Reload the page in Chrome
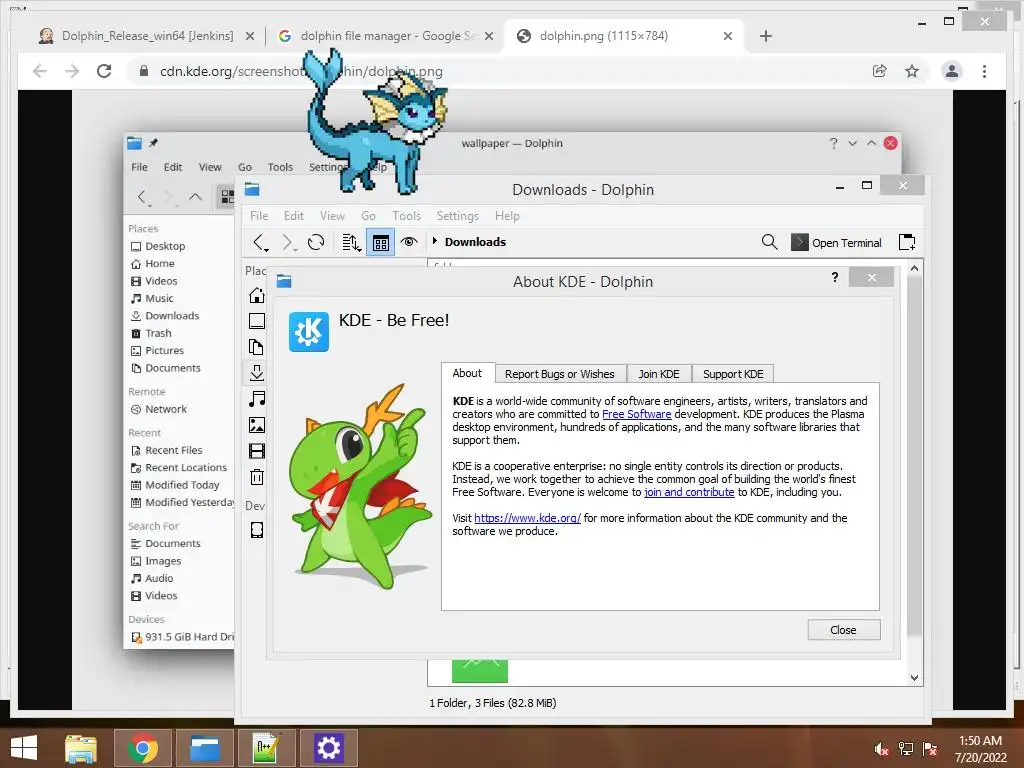 point(104,71)
